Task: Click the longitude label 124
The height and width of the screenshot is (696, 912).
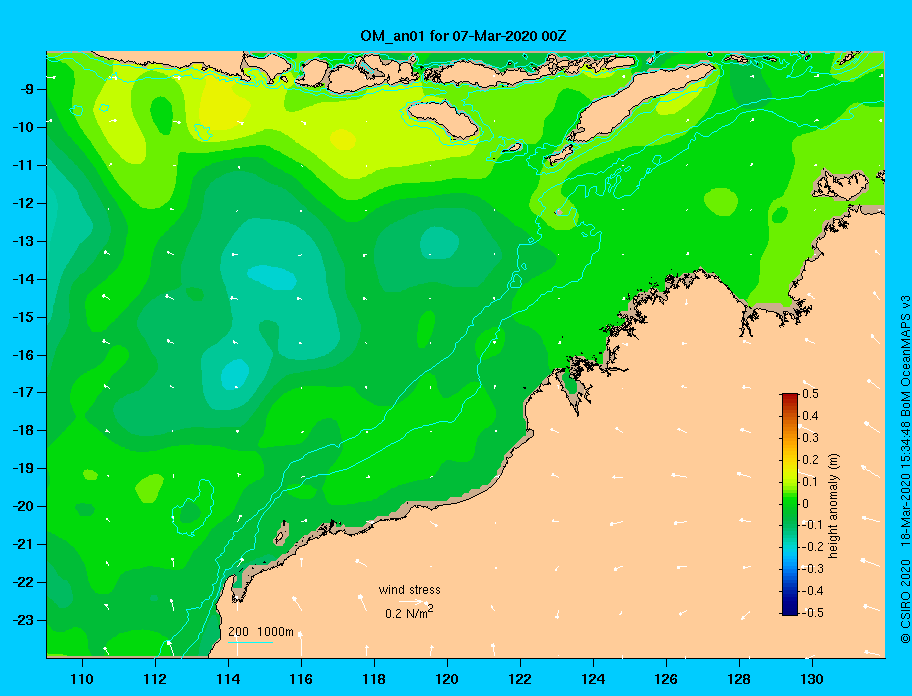Action: [593, 679]
